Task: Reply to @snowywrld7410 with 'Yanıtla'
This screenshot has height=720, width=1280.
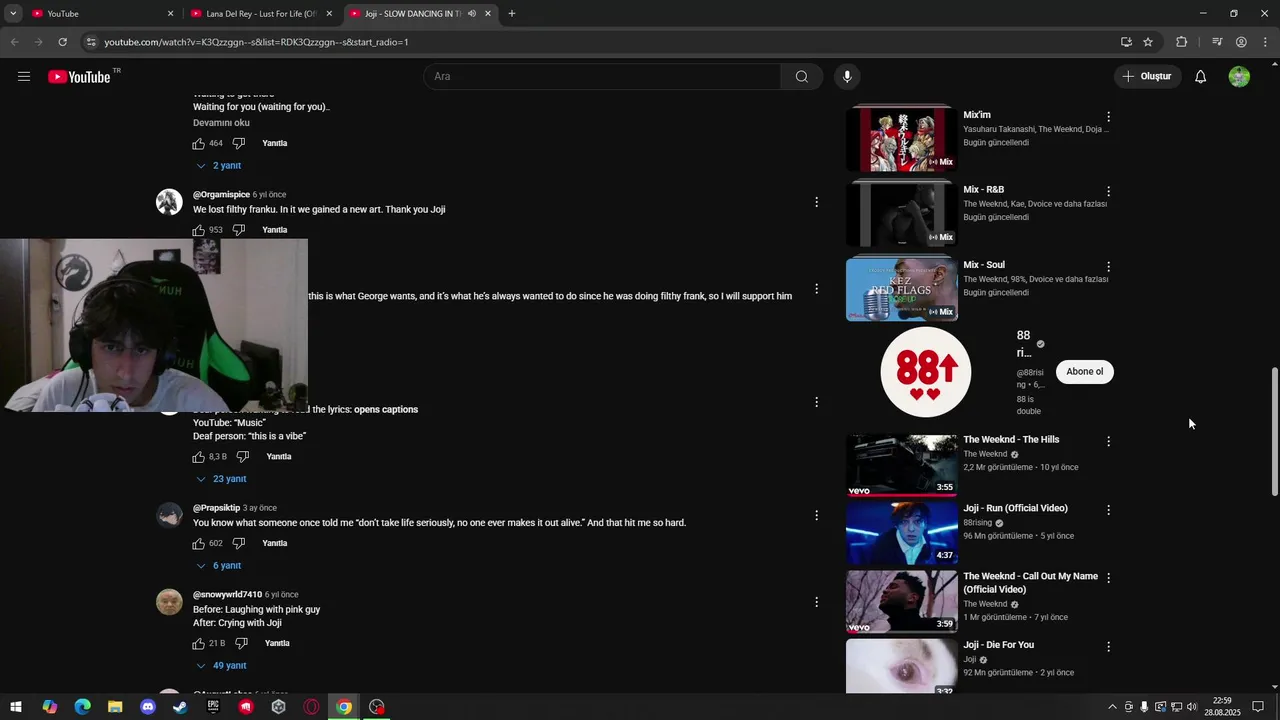Action: [x=277, y=644]
